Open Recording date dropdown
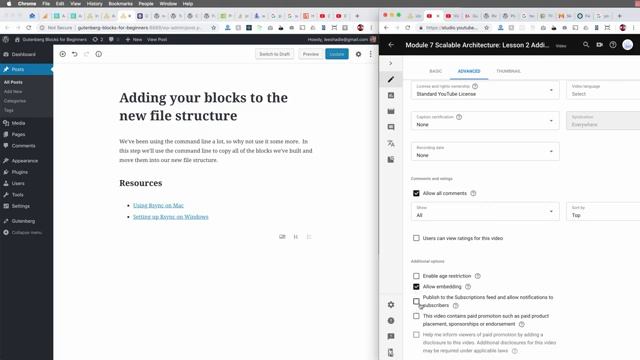 pos(485,151)
